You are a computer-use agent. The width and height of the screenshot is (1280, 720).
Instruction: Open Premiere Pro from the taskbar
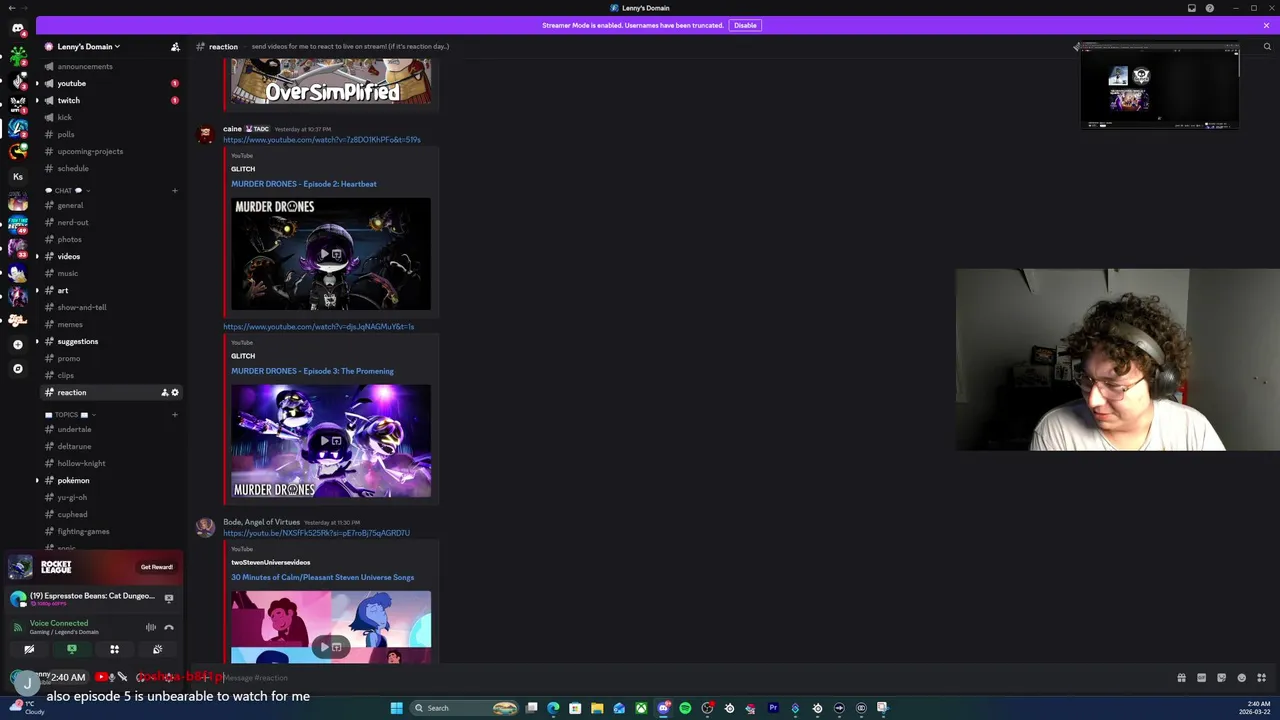773,708
